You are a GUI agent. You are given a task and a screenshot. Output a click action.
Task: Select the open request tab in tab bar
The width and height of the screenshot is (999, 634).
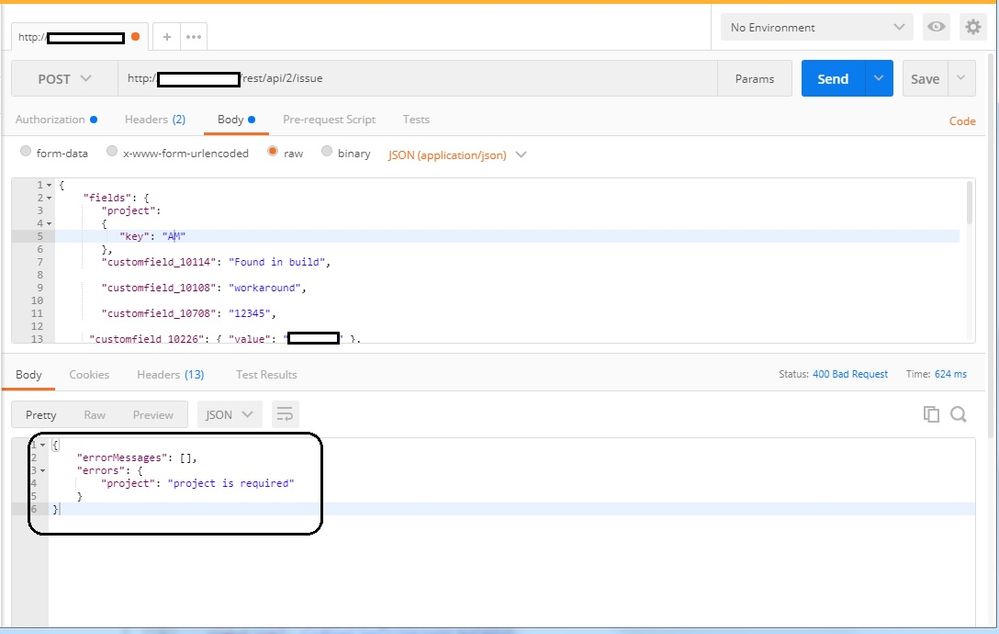tap(80, 37)
